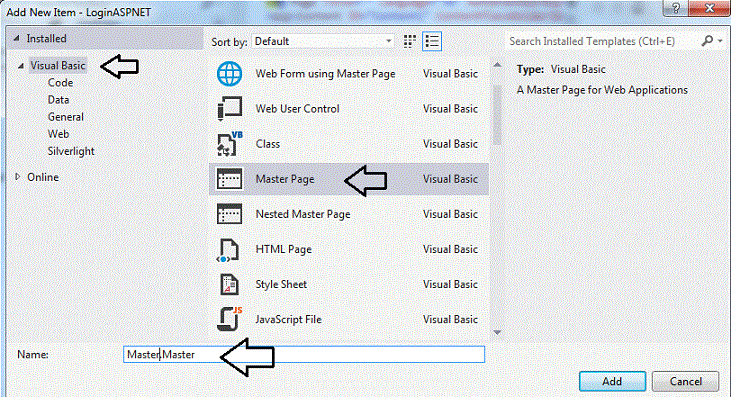Pick the Style Sheet template icon
731x397 pixels.
click(229, 284)
